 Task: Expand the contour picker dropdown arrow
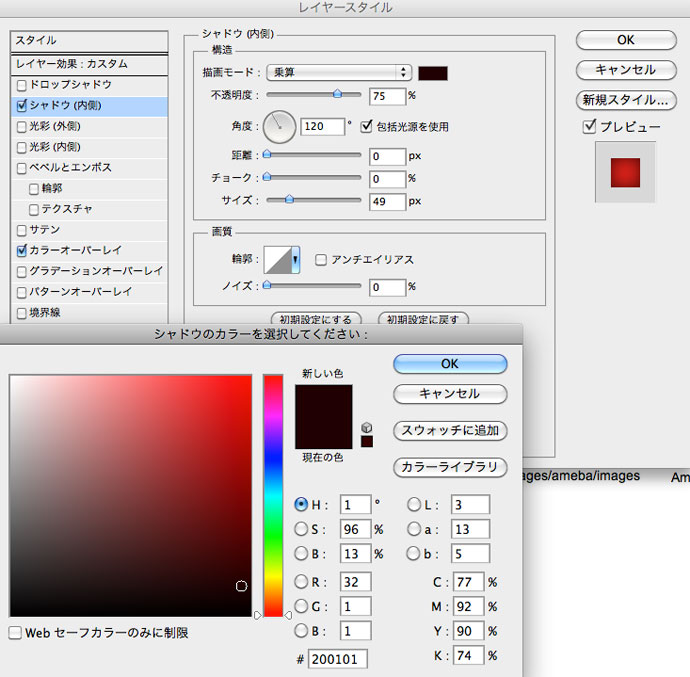[295, 260]
